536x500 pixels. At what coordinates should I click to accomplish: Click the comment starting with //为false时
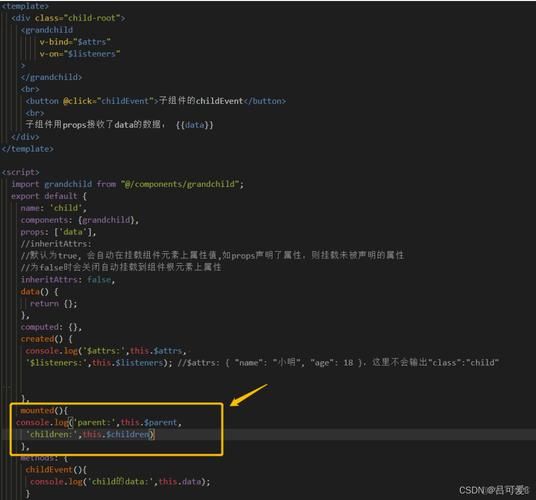click(x=121, y=267)
